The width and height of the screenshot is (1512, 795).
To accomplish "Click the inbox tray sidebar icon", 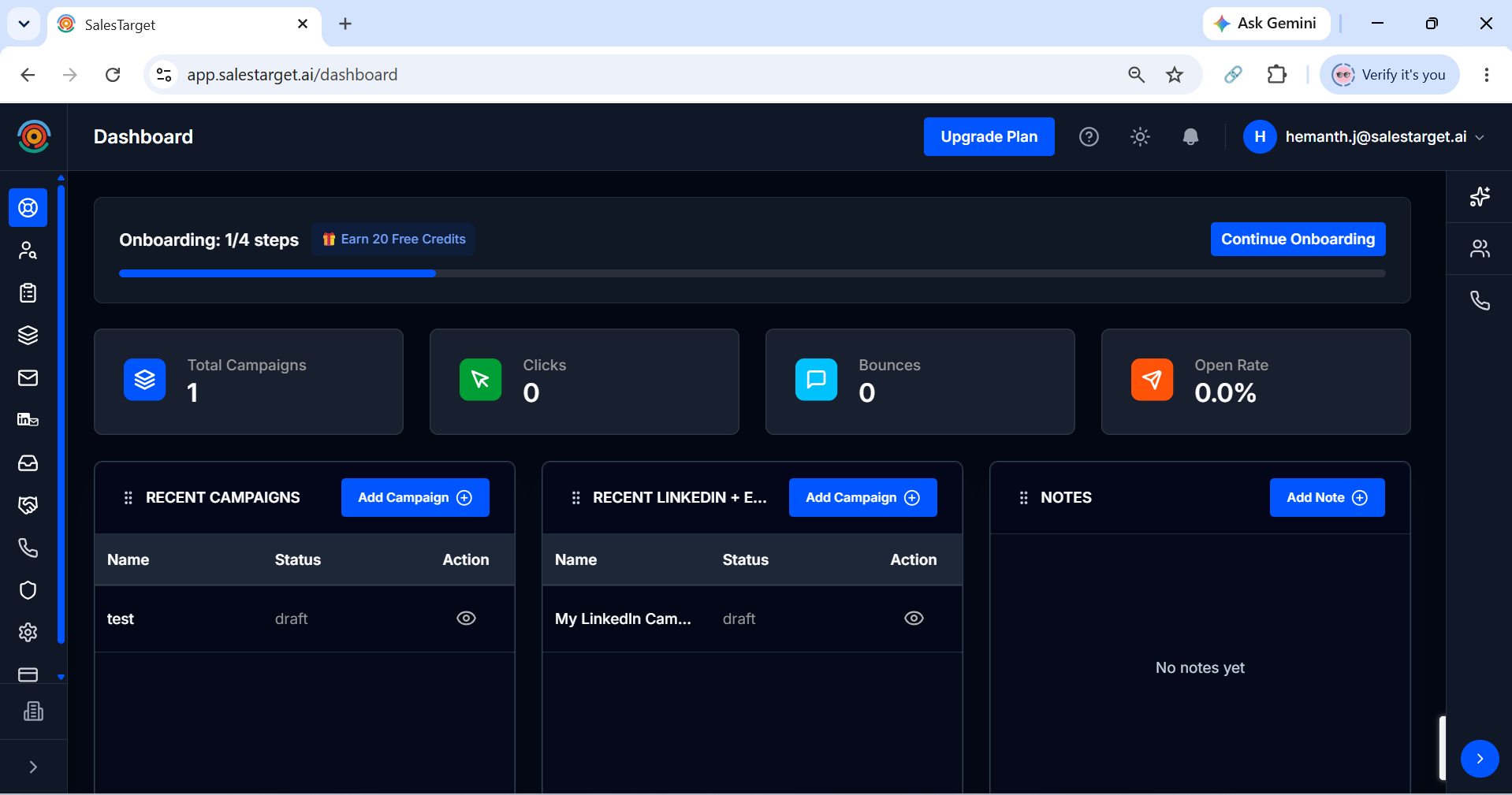I will click(28, 463).
